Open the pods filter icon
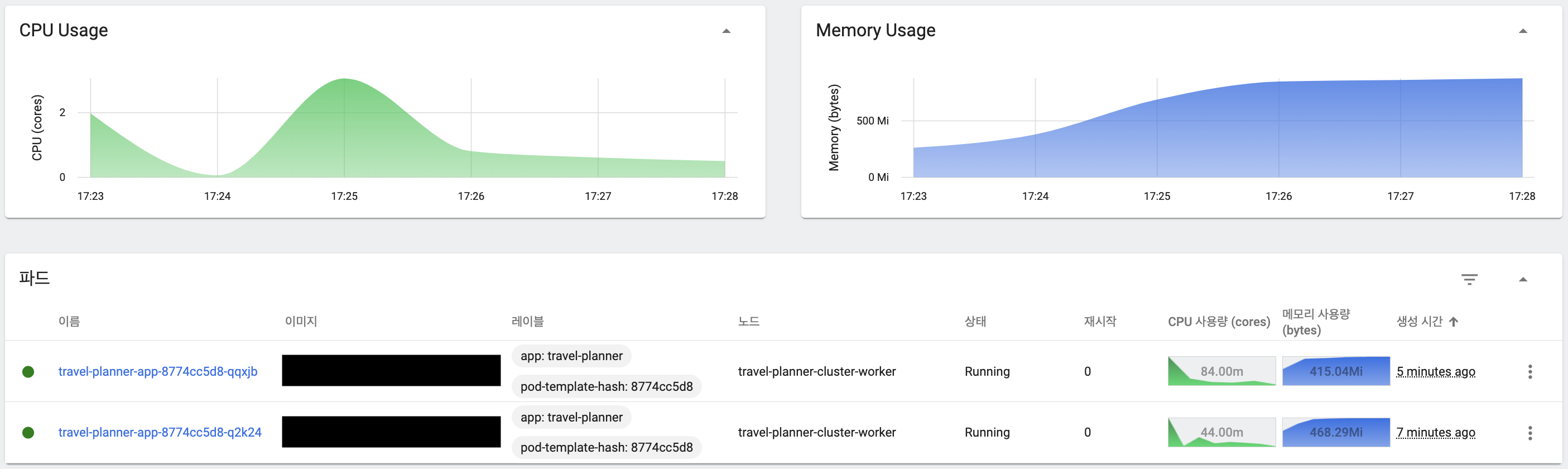 pyautogui.click(x=1469, y=280)
